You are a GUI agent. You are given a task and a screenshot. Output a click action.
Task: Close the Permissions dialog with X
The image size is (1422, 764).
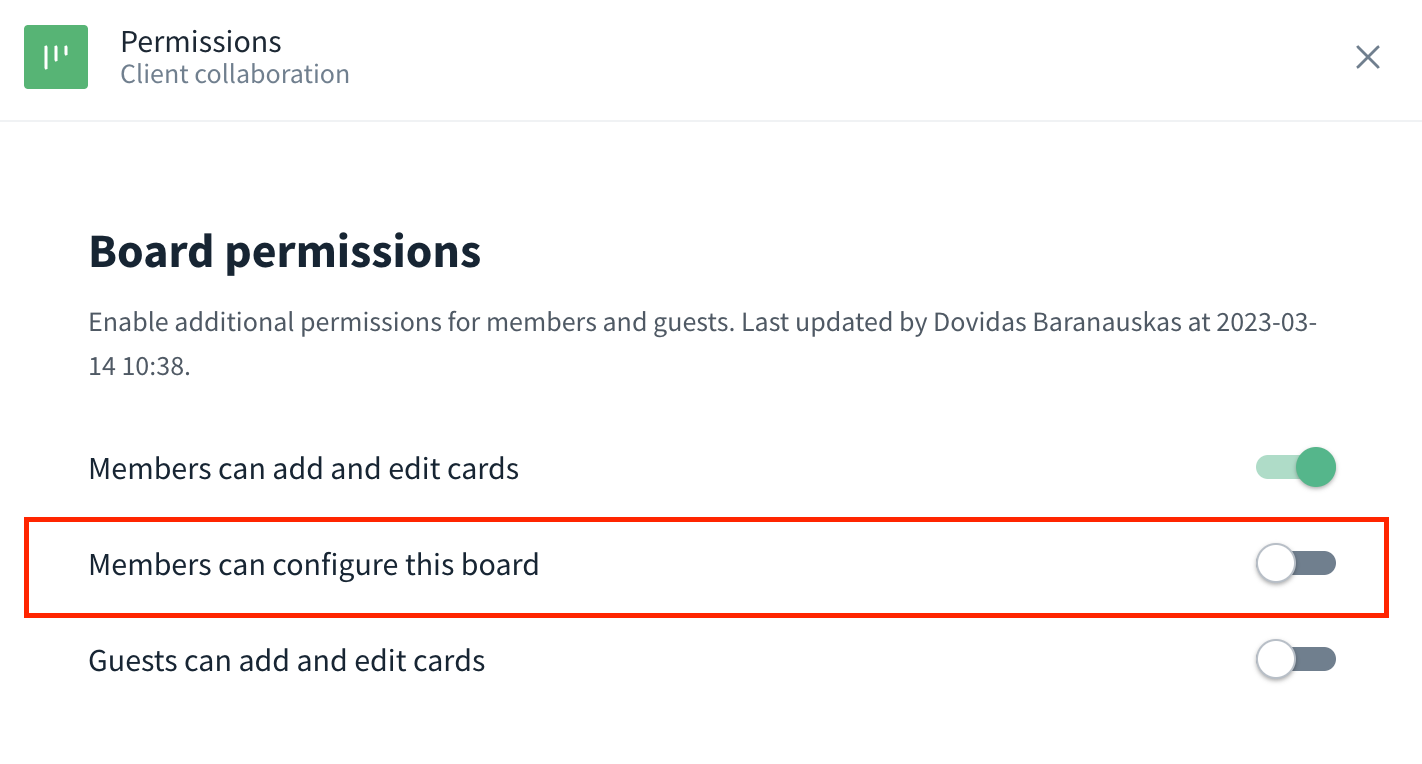point(1367,57)
